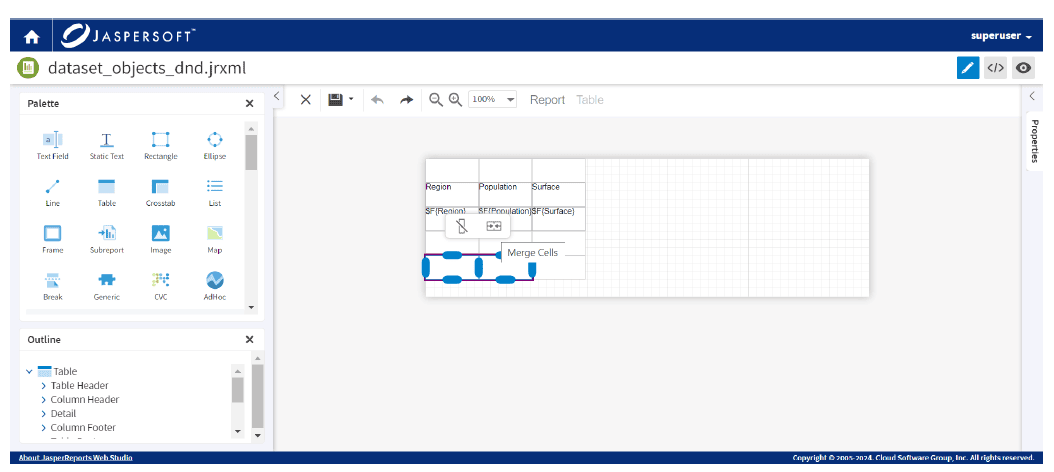
Task: Switch to design editor pencil view
Action: [x=967, y=68]
